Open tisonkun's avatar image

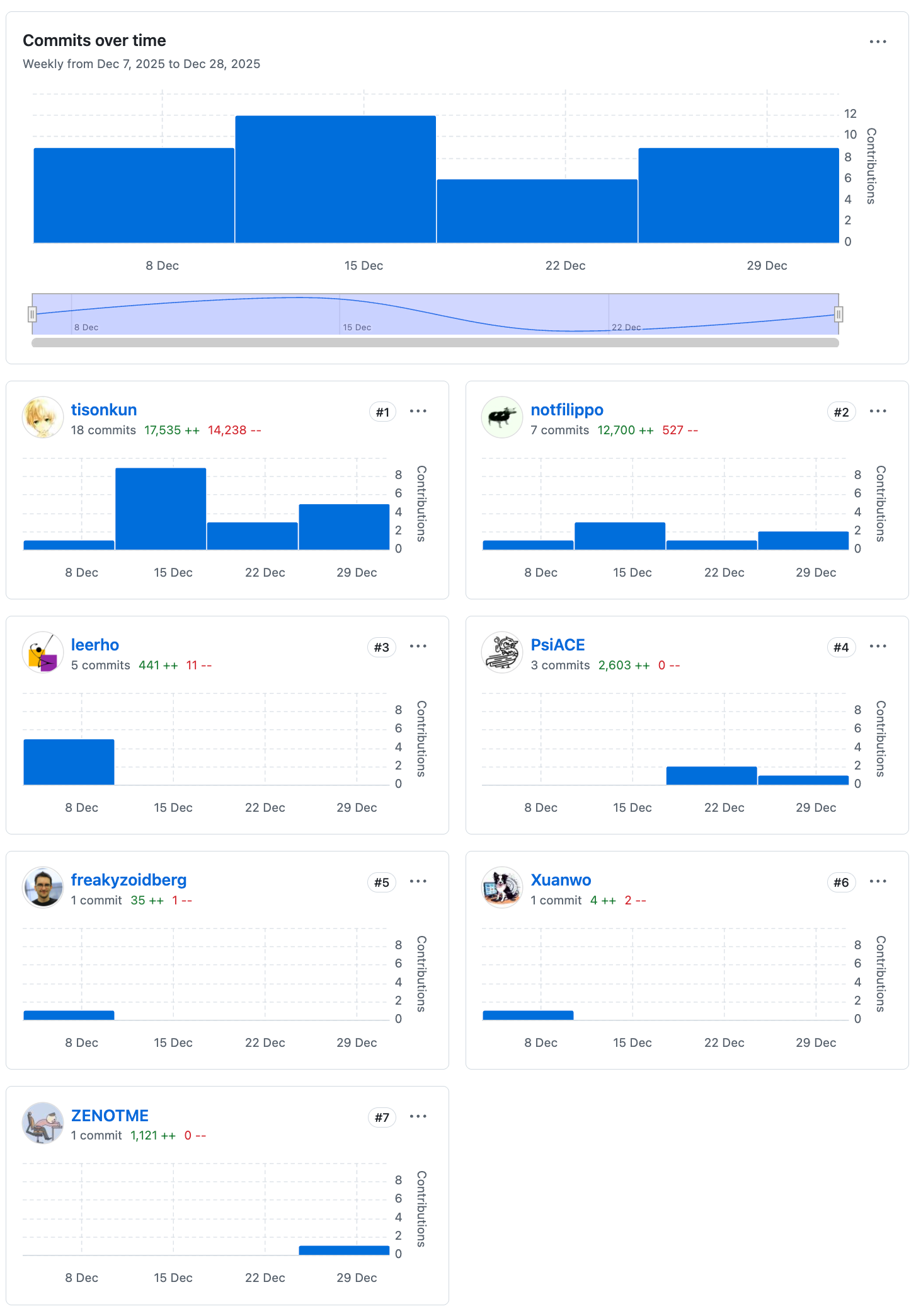pos(43,417)
